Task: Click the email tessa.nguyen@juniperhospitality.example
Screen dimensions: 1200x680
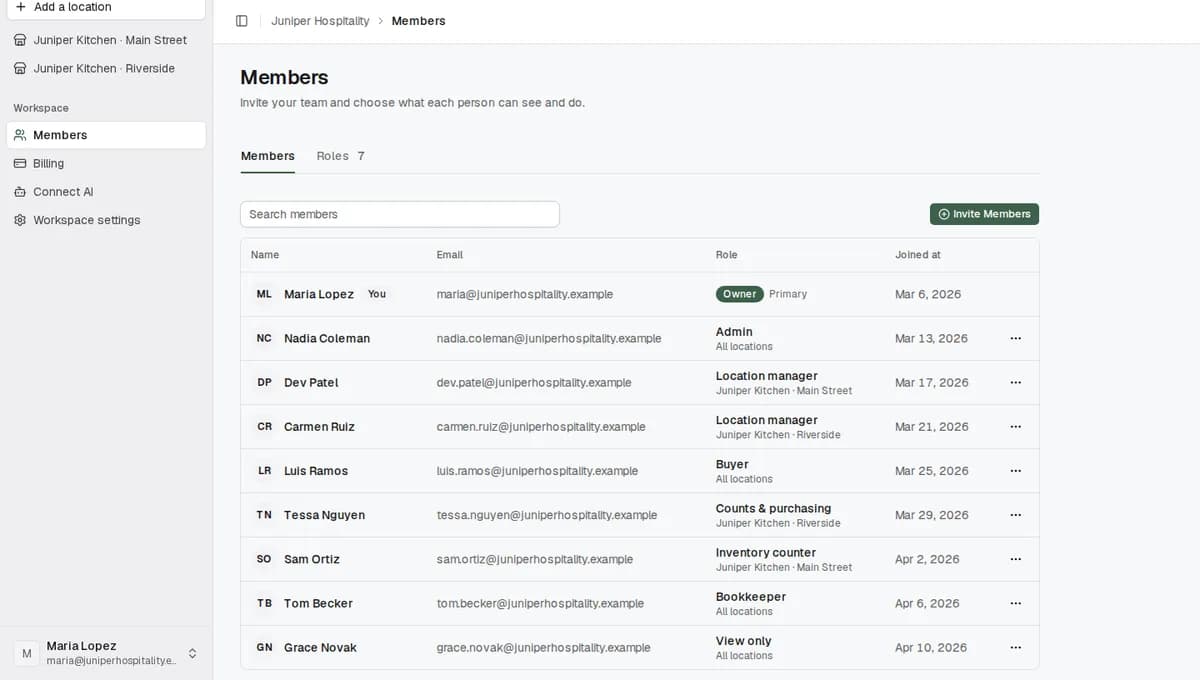Action: pyautogui.click(x=547, y=515)
